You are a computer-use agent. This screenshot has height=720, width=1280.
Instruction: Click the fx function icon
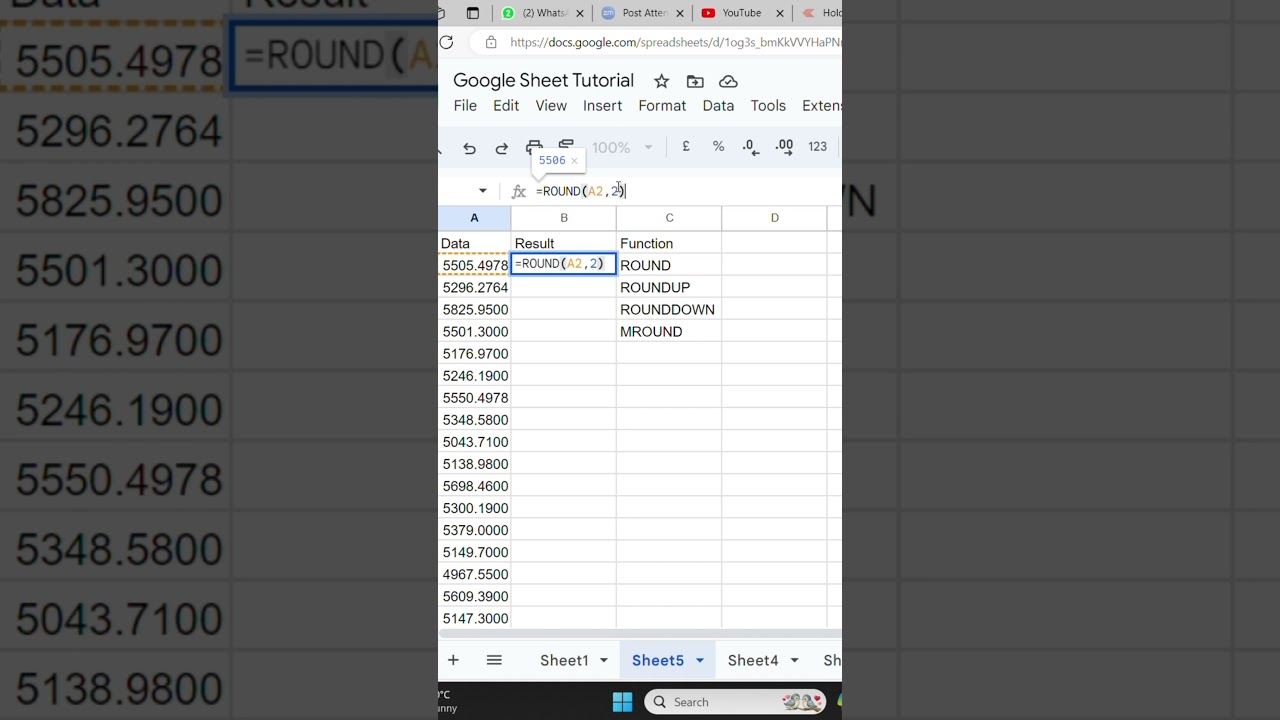(518, 191)
